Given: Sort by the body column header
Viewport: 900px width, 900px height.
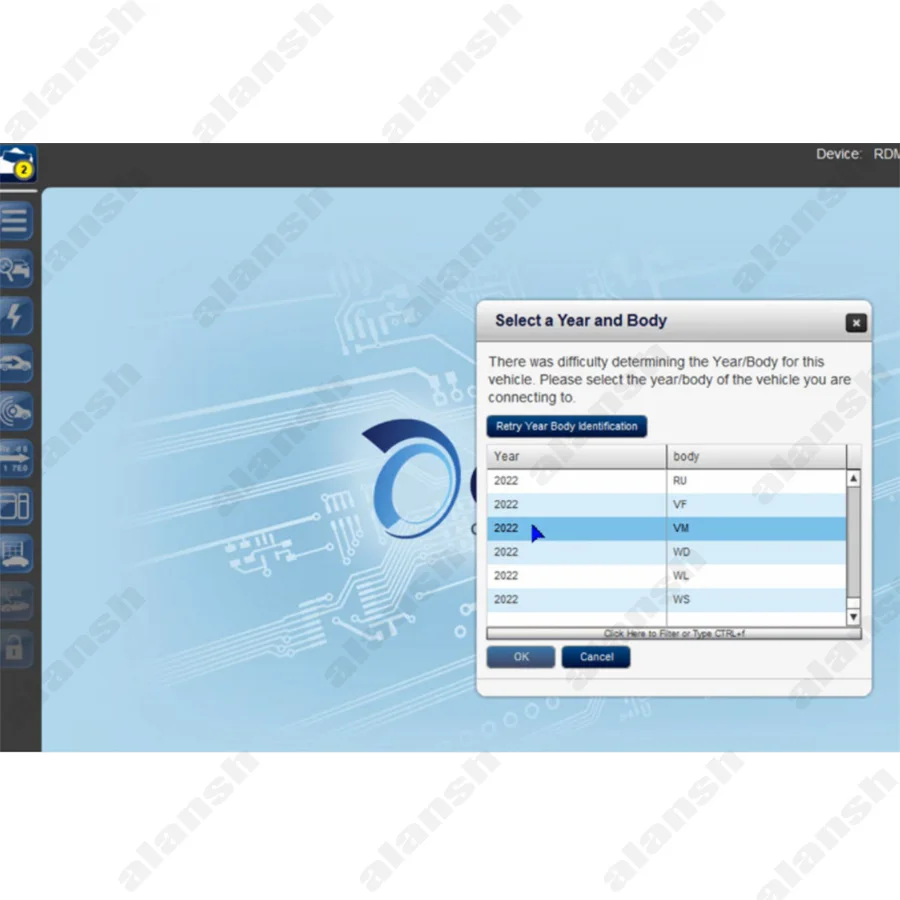Looking at the screenshot, I should (x=756, y=456).
